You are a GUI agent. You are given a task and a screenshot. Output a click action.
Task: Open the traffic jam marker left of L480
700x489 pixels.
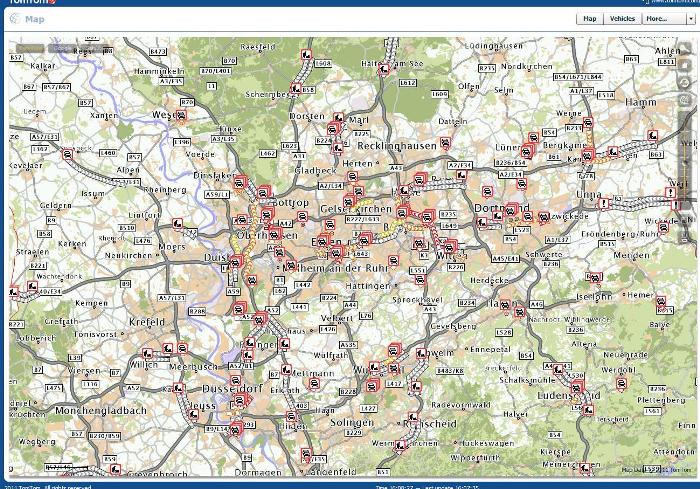coord(67,155)
